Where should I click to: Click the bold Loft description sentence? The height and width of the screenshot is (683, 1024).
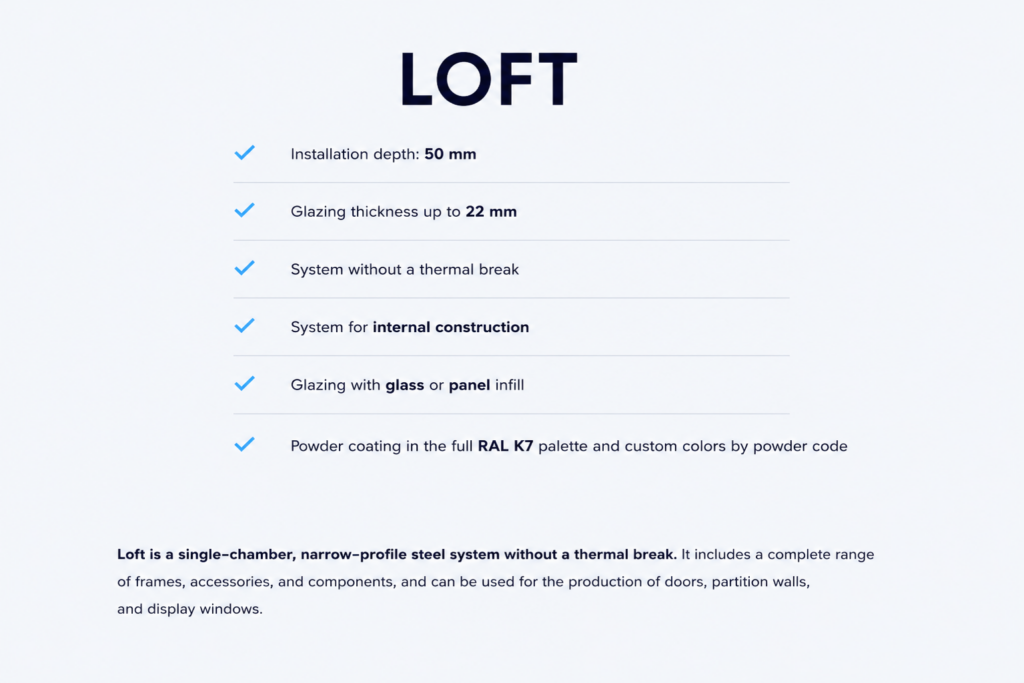click(397, 554)
